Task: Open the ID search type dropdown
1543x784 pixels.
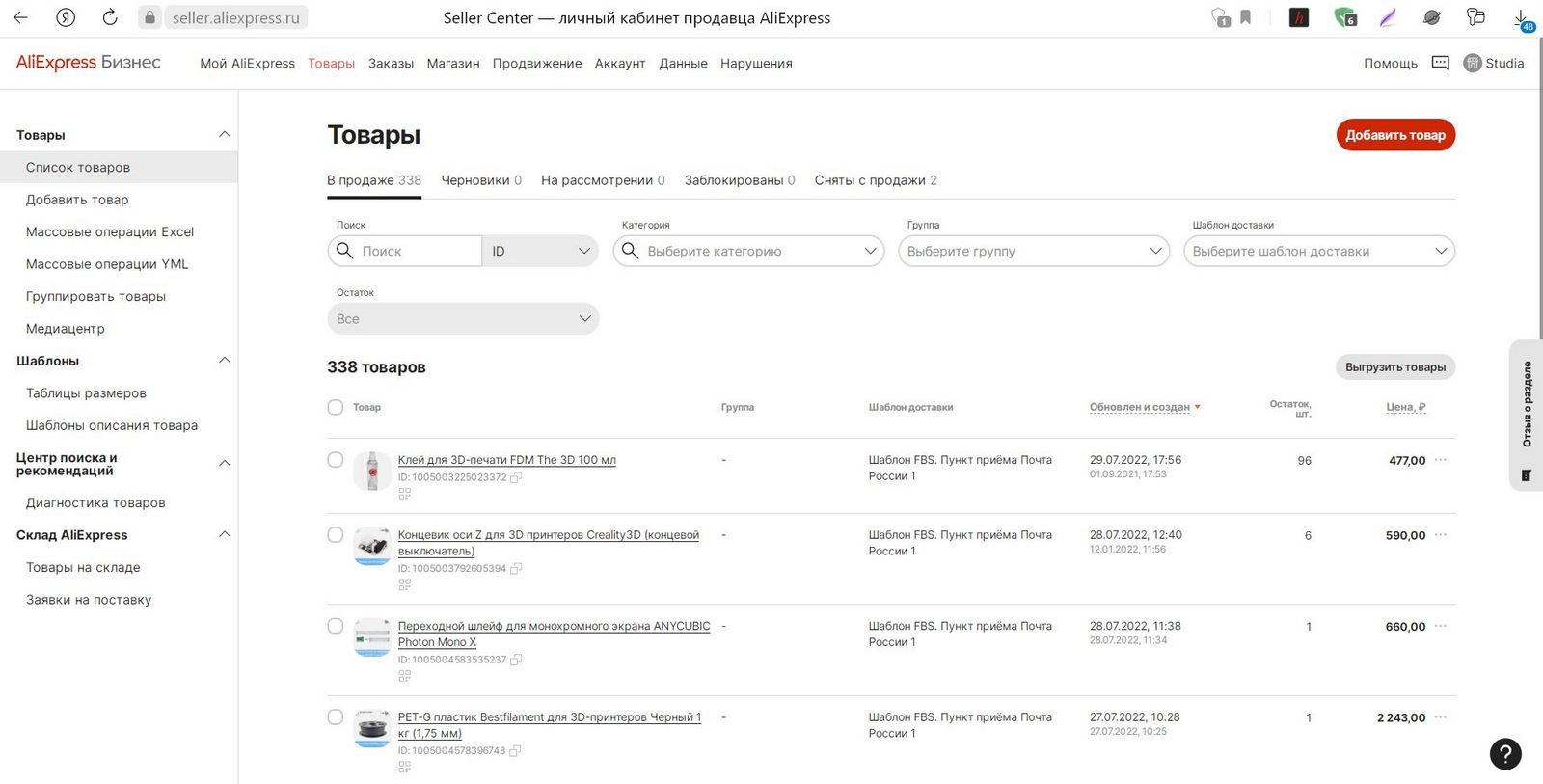Action: [x=540, y=251]
